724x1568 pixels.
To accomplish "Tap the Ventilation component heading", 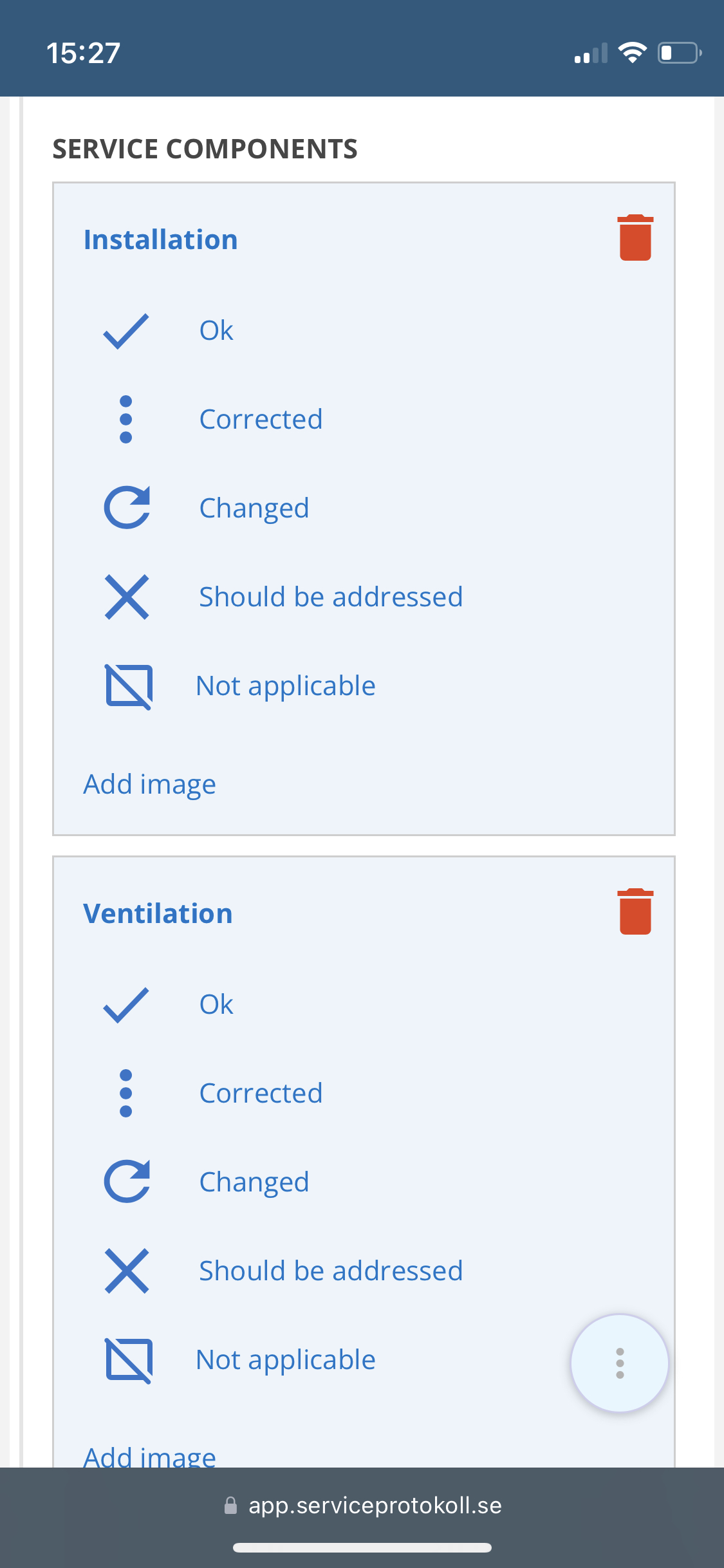I will tap(158, 913).
